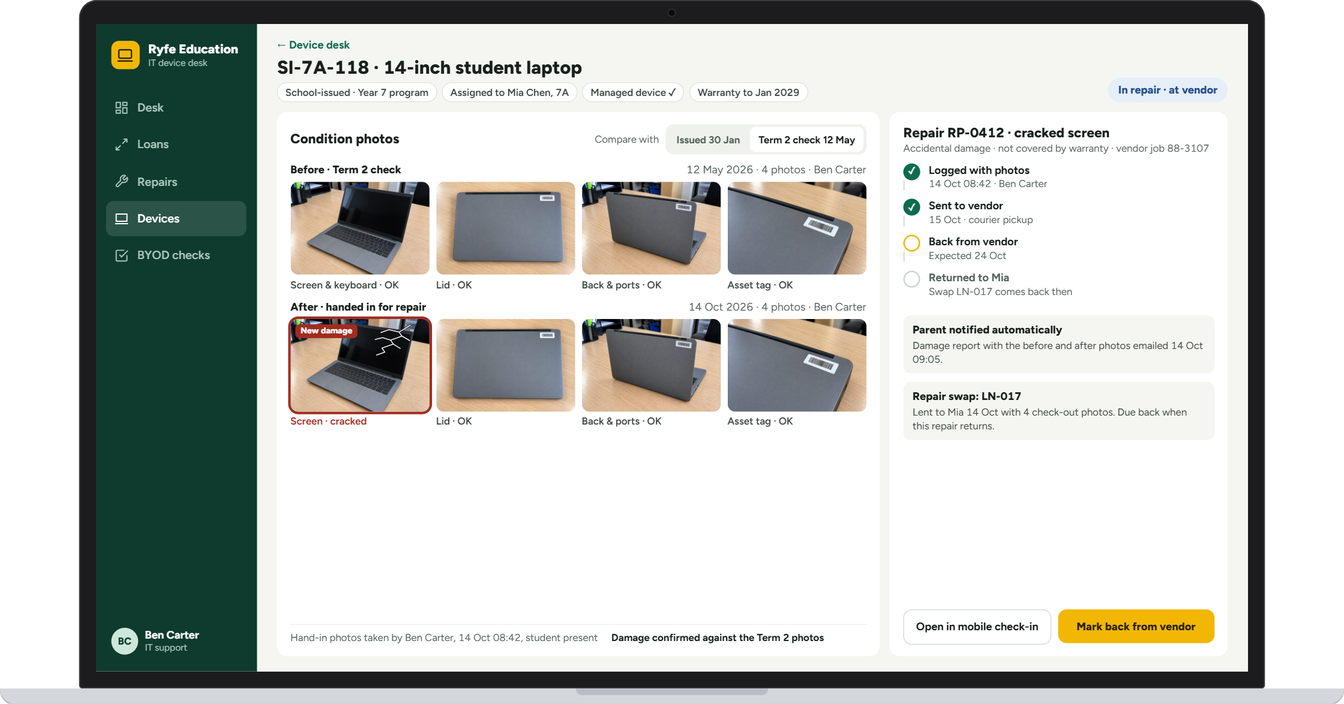
Task: Open the after cracked screen photo
Action: [360, 365]
